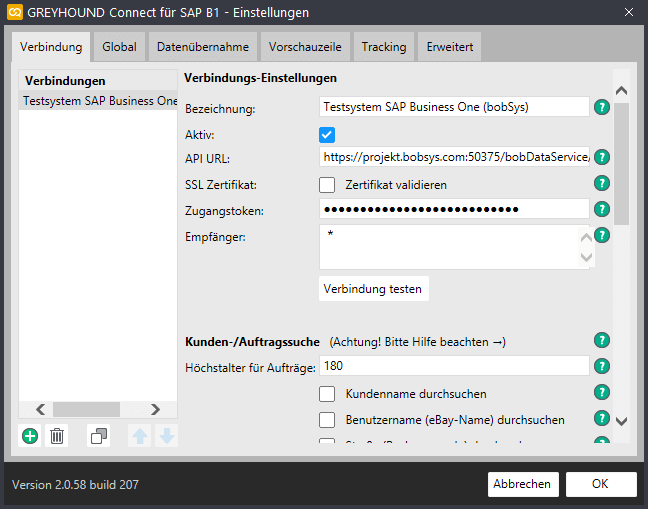648x509 pixels.
Task: Switch to the Global tab
Action: (119, 47)
